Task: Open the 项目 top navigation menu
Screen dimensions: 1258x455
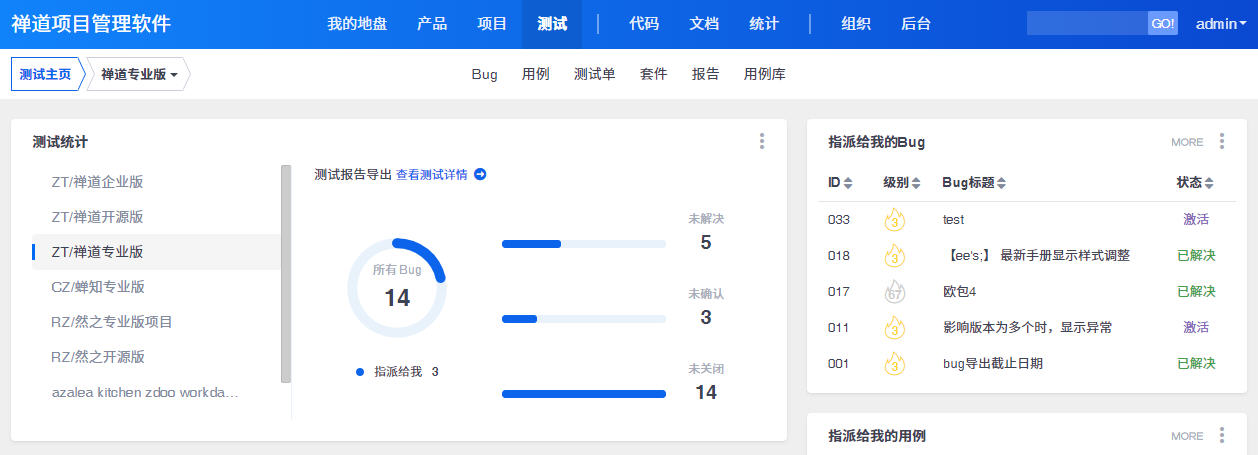Action: (492, 24)
